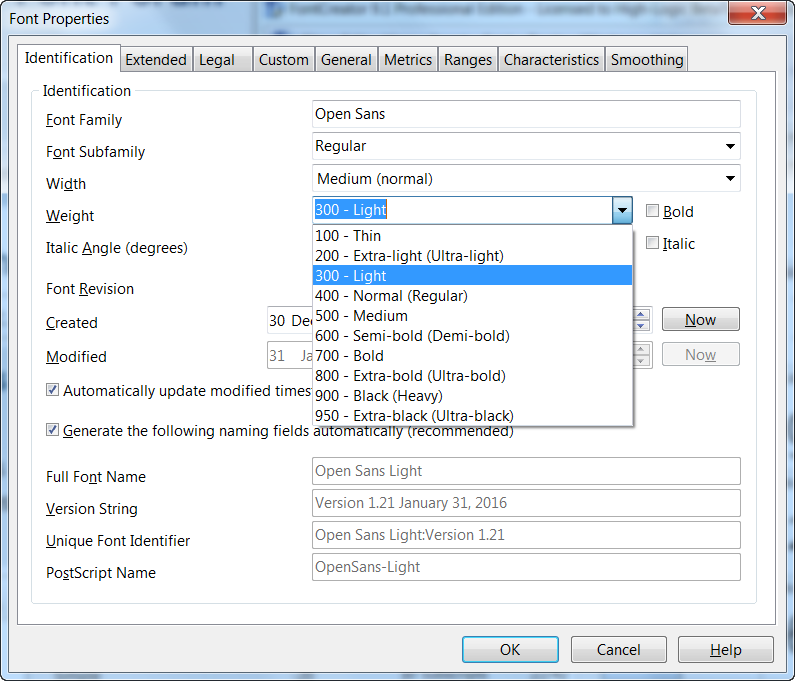The height and width of the screenshot is (681, 795).
Task: Collapse the Weight dropdown arrow
Action: pyautogui.click(x=622, y=210)
